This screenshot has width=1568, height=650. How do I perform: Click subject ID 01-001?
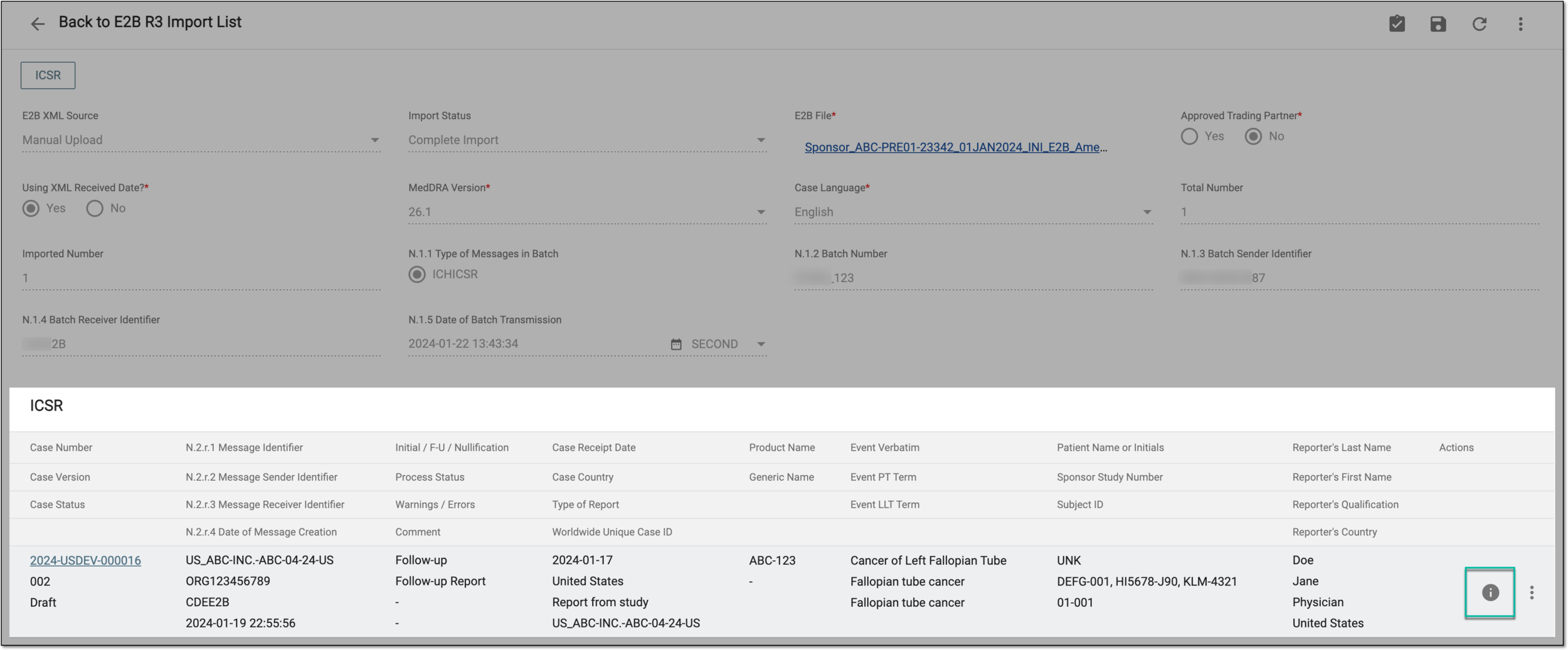point(1074,602)
